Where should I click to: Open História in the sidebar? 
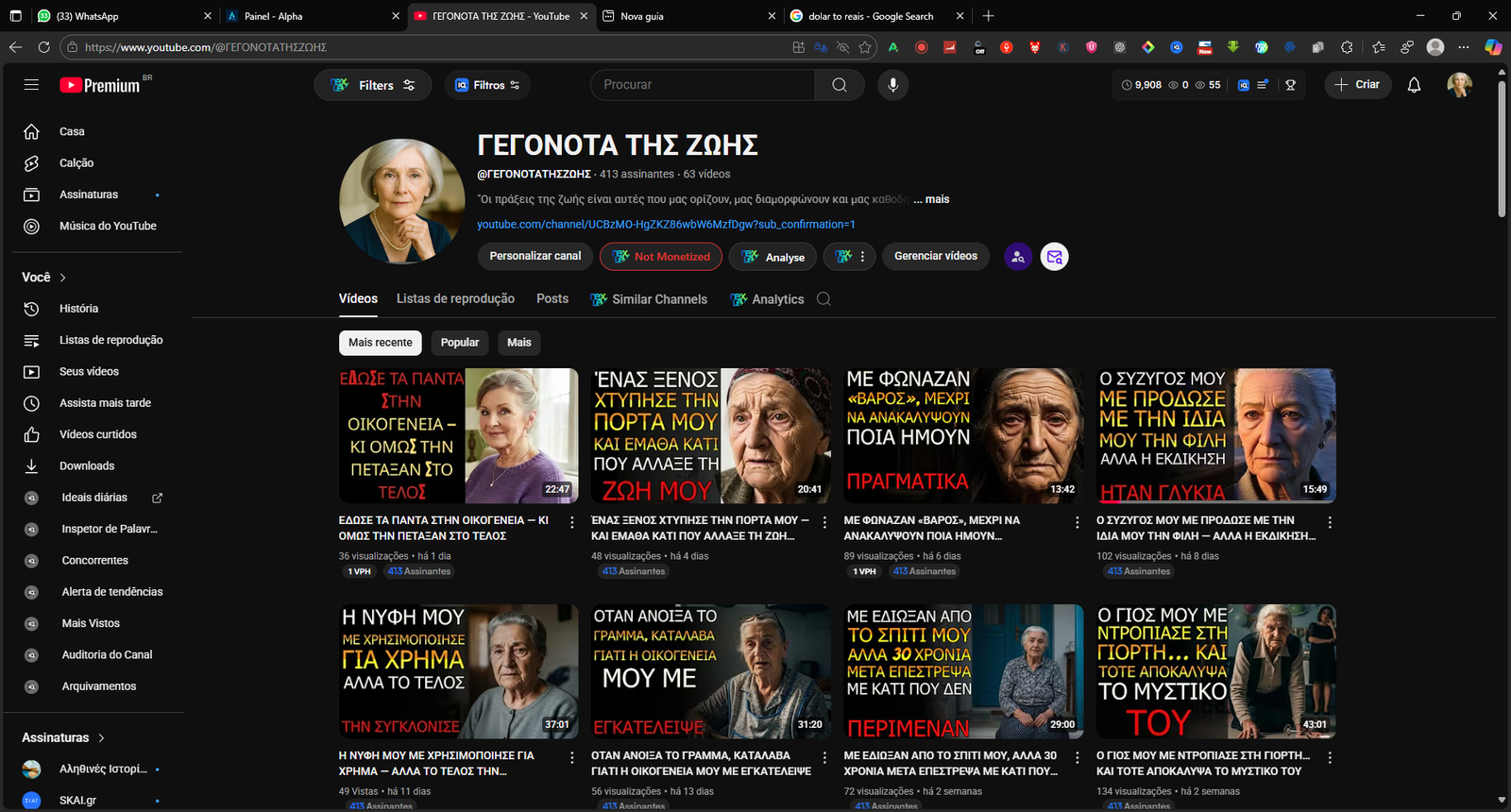click(x=78, y=309)
